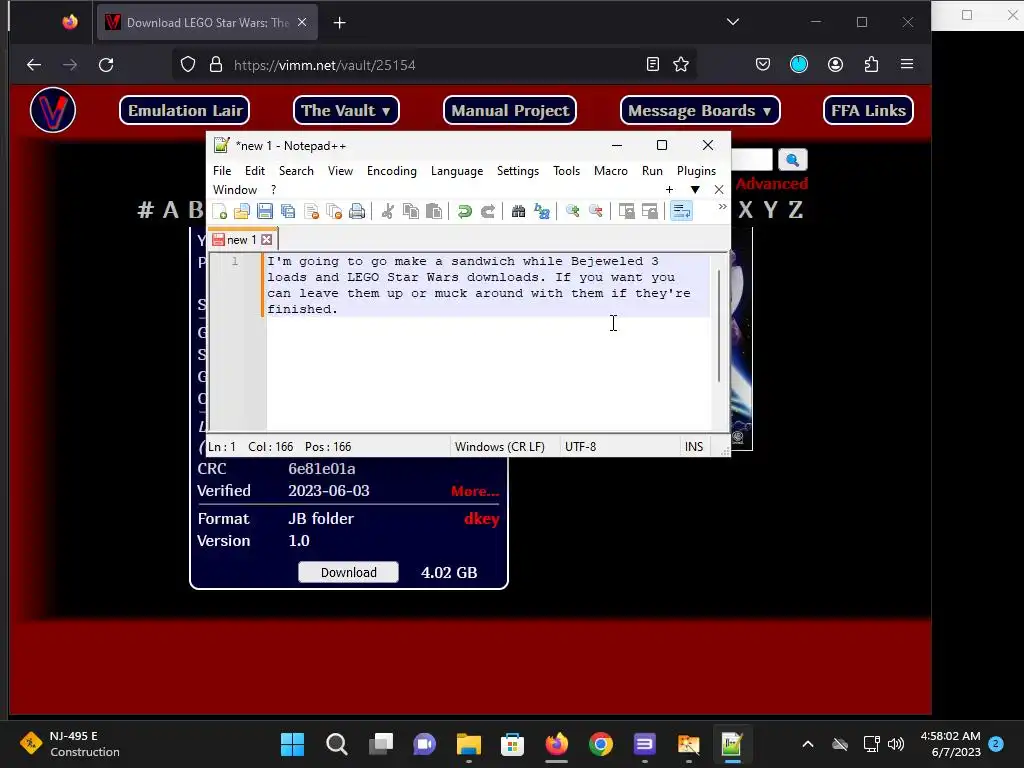1024x768 pixels.
Task: Open the Encoding menu
Action: click(392, 171)
